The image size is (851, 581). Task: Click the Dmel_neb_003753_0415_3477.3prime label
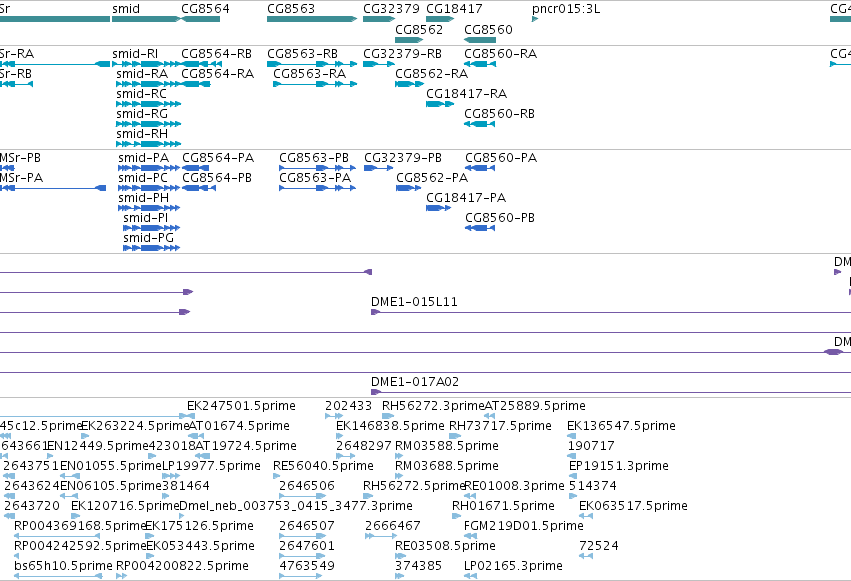tap(296, 506)
